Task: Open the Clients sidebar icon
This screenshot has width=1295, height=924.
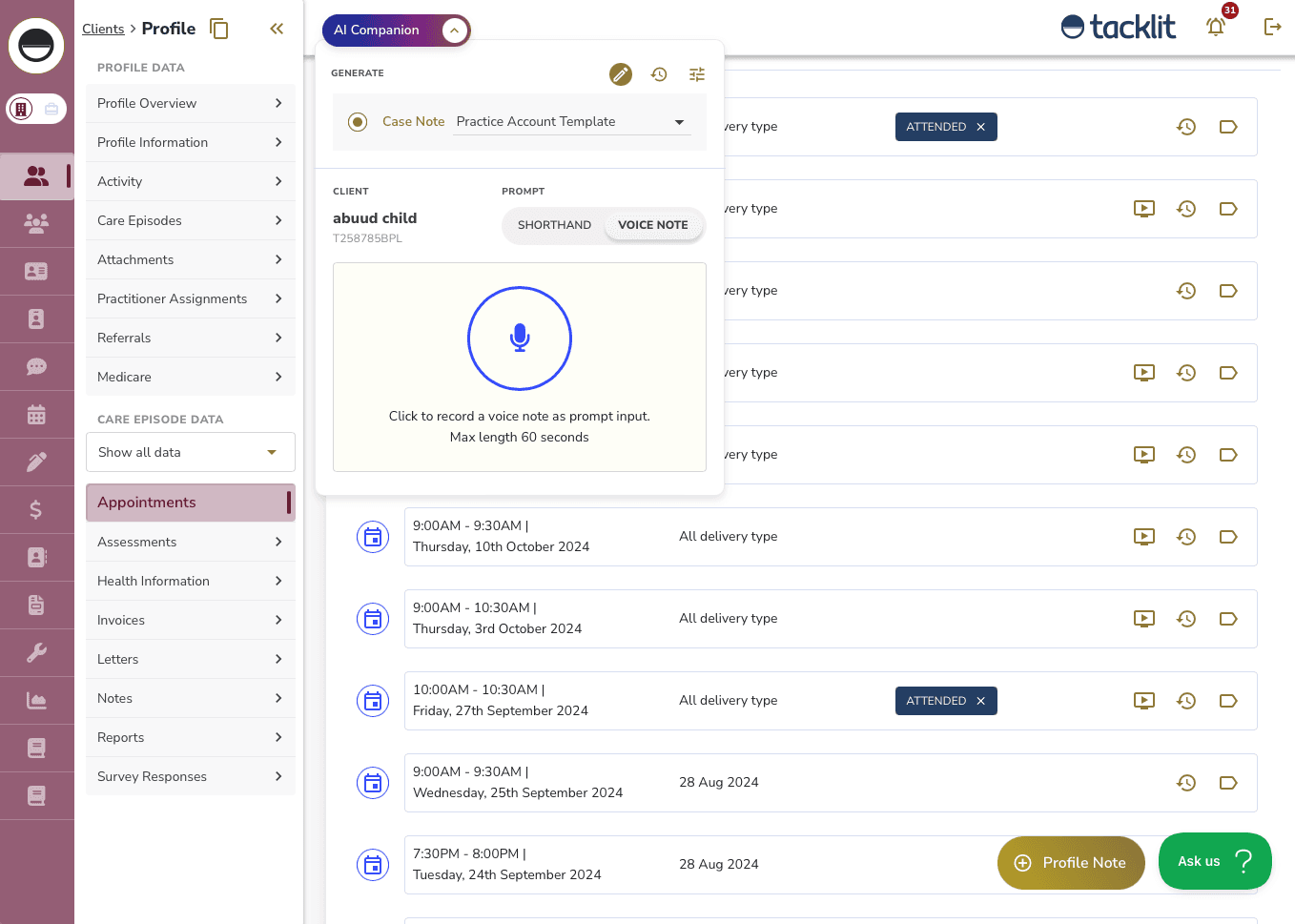Action: click(x=36, y=175)
